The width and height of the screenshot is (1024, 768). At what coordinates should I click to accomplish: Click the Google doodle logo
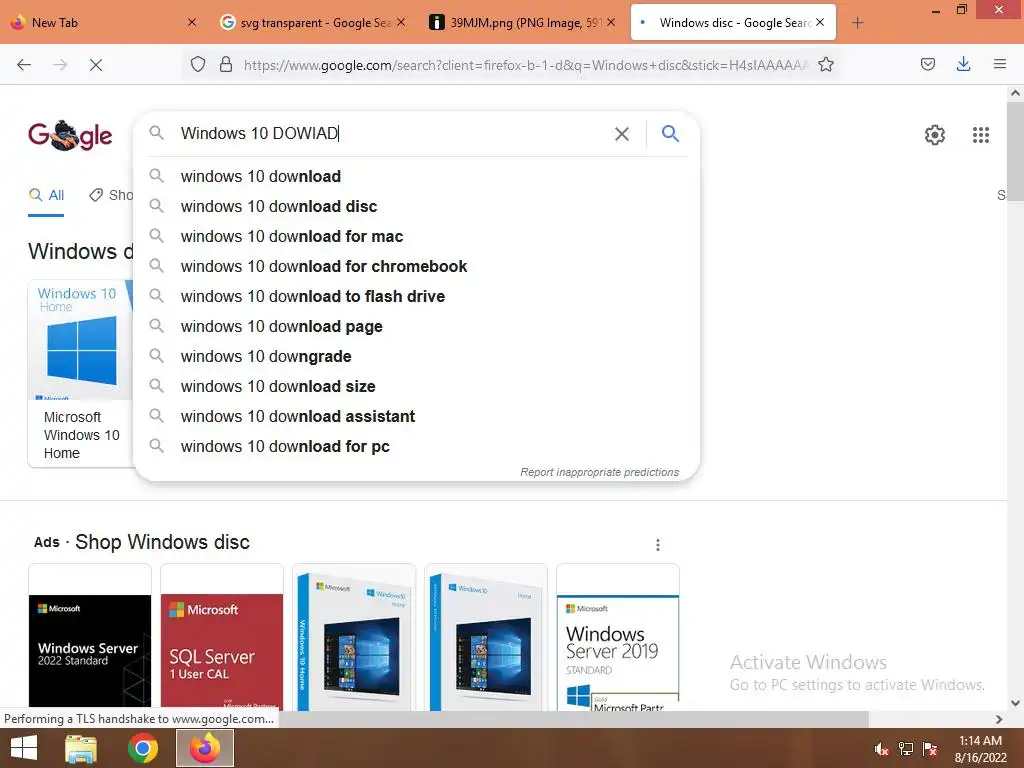[x=70, y=135]
